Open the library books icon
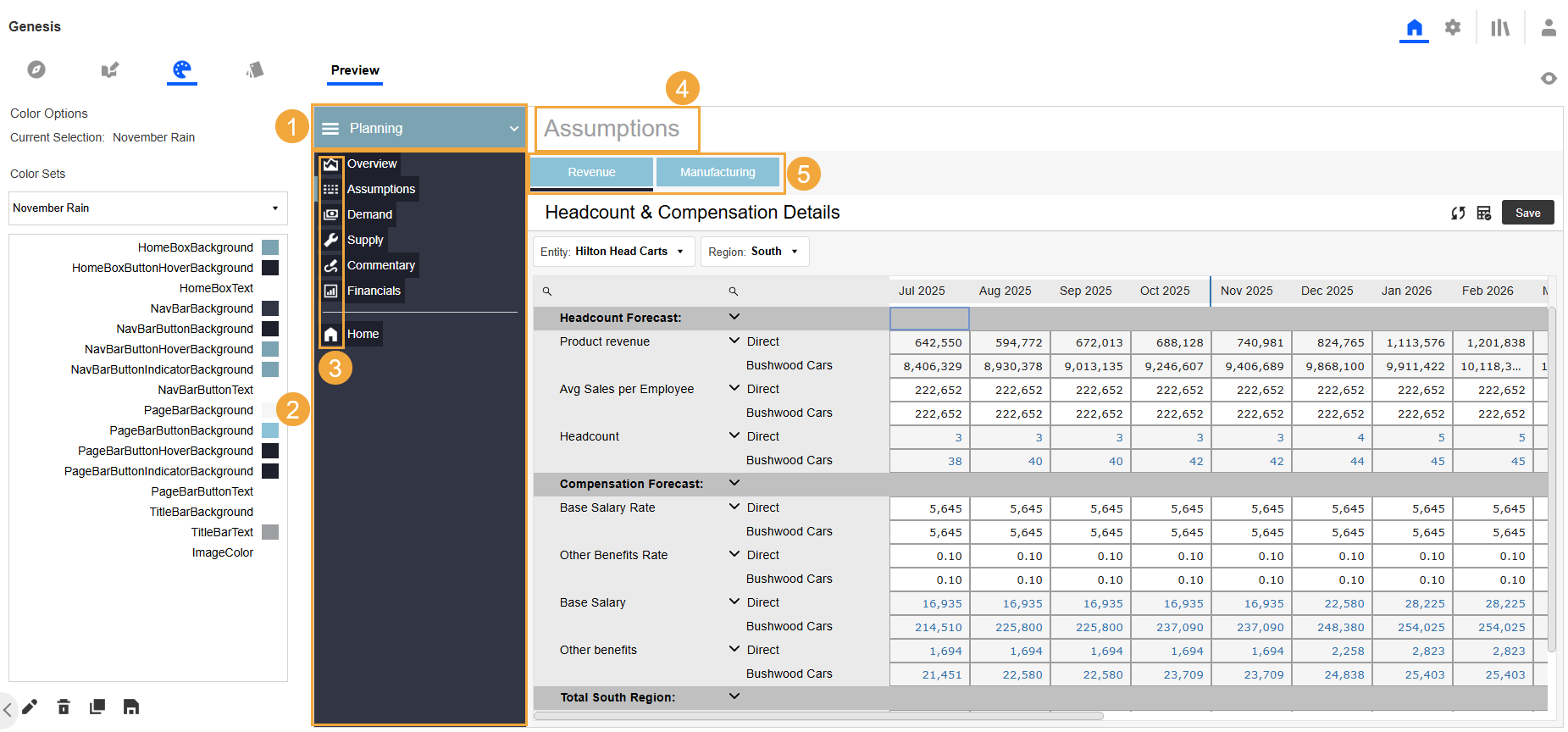 click(1500, 28)
